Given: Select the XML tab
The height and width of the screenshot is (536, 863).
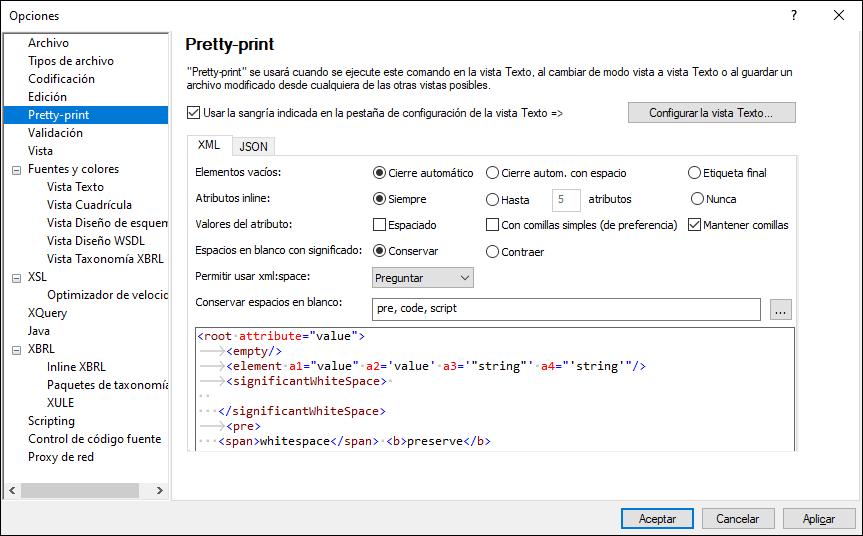Looking at the screenshot, I should coord(209,145).
